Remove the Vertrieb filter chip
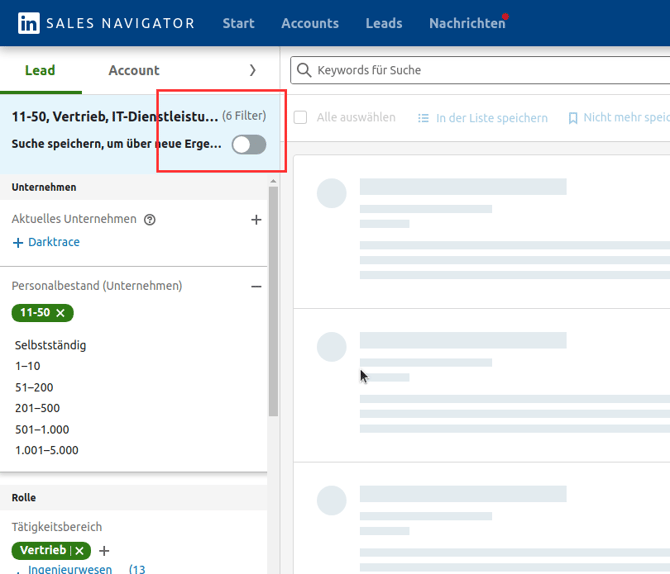The height and width of the screenshot is (574, 670). pyautogui.click(x=80, y=551)
